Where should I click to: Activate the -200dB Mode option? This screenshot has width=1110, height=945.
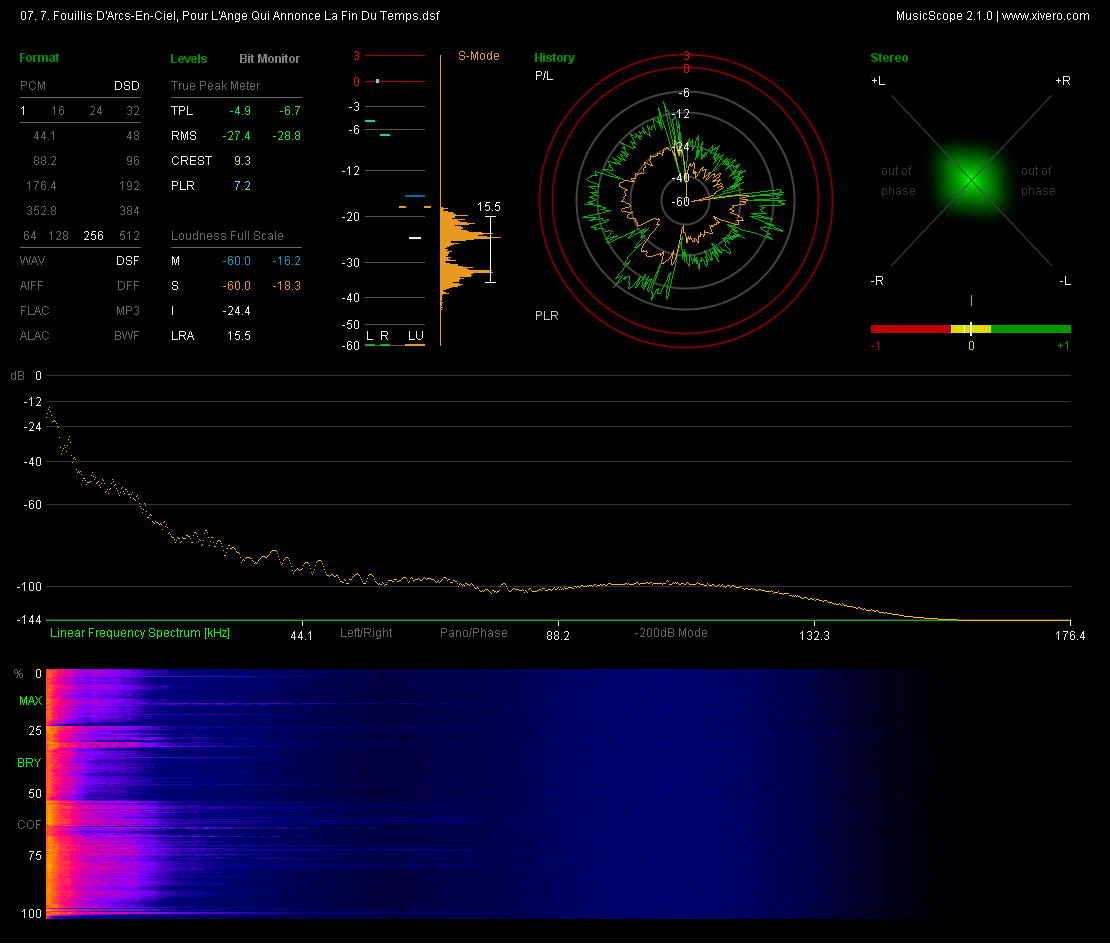pos(671,633)
